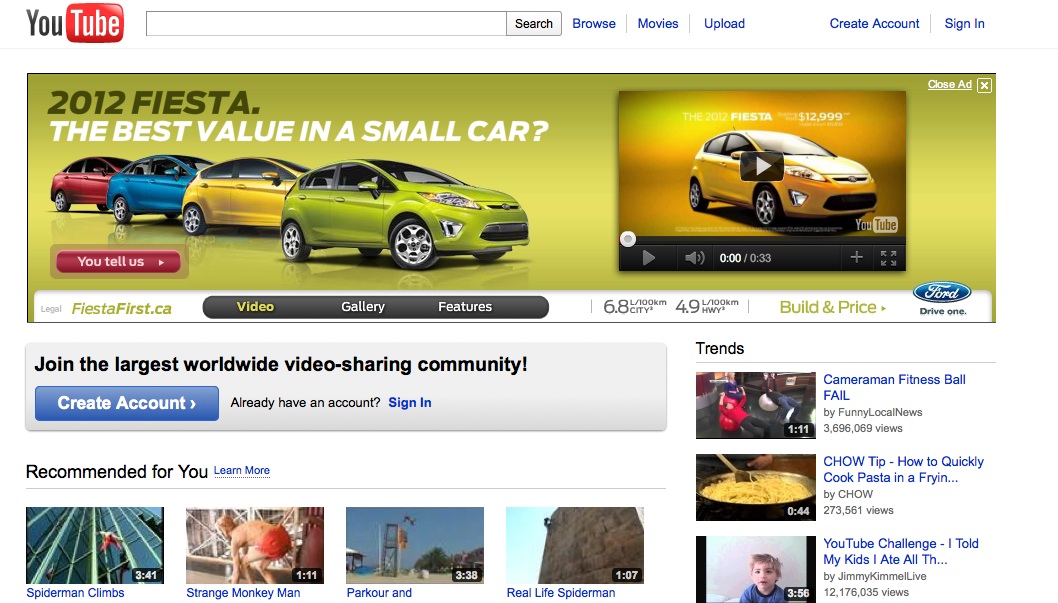Open the Browse menu link

[594, 24]
